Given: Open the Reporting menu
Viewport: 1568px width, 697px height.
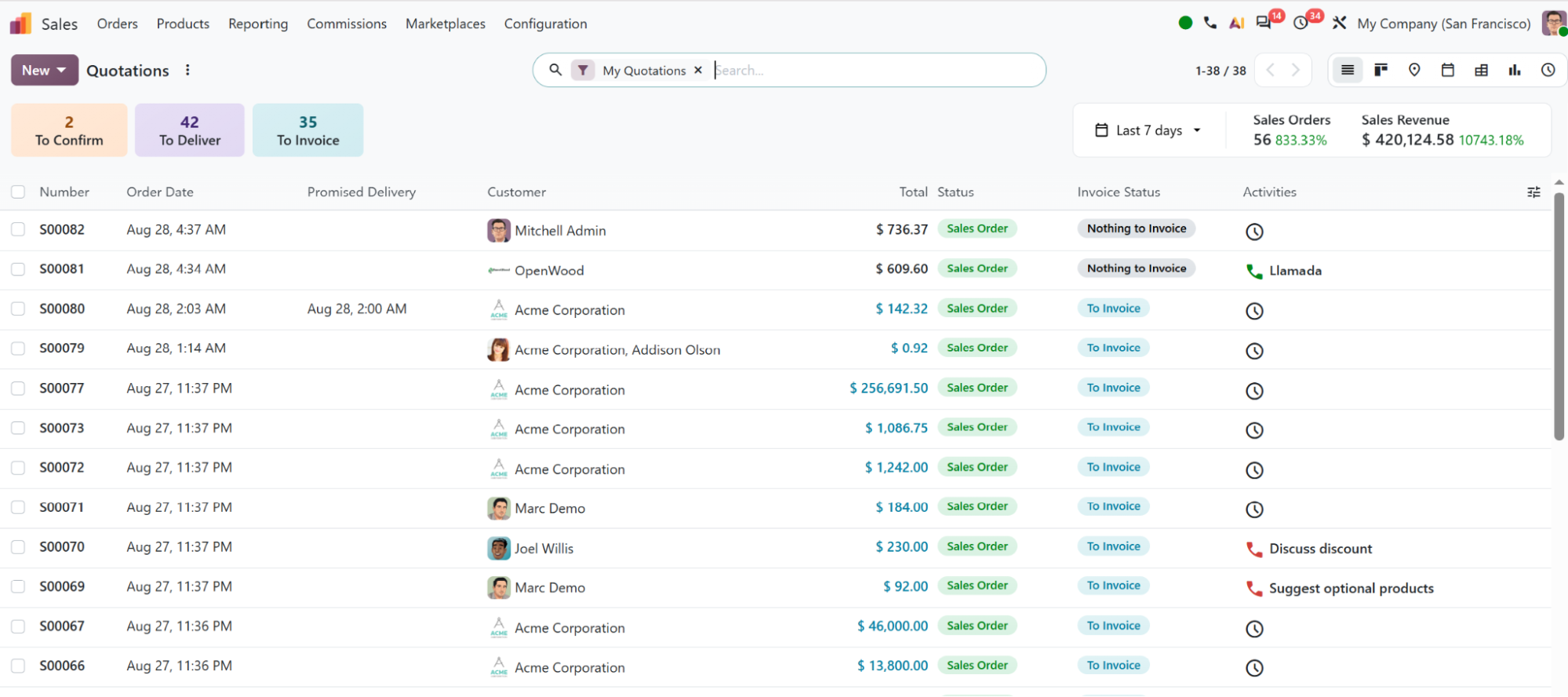Looking at the screenshot, I should click(x=258, y=24).
